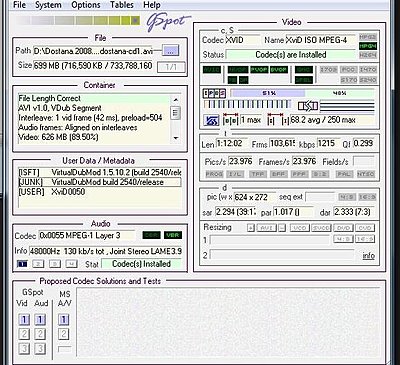Click the 624 x 272 picture size field
The height and width of the screenshot is (365, 400).
(x=255, y=197)
